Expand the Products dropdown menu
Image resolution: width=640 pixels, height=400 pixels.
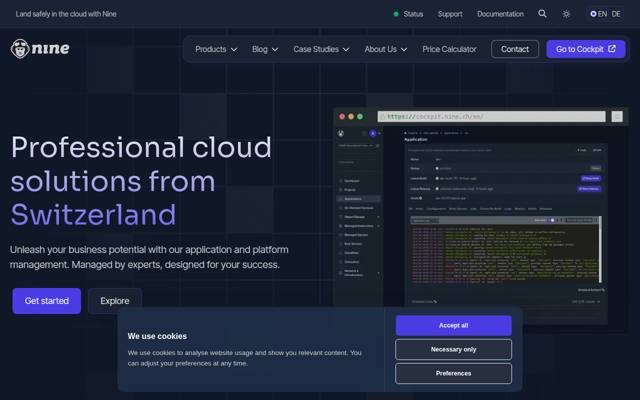[x=216, y=49]
